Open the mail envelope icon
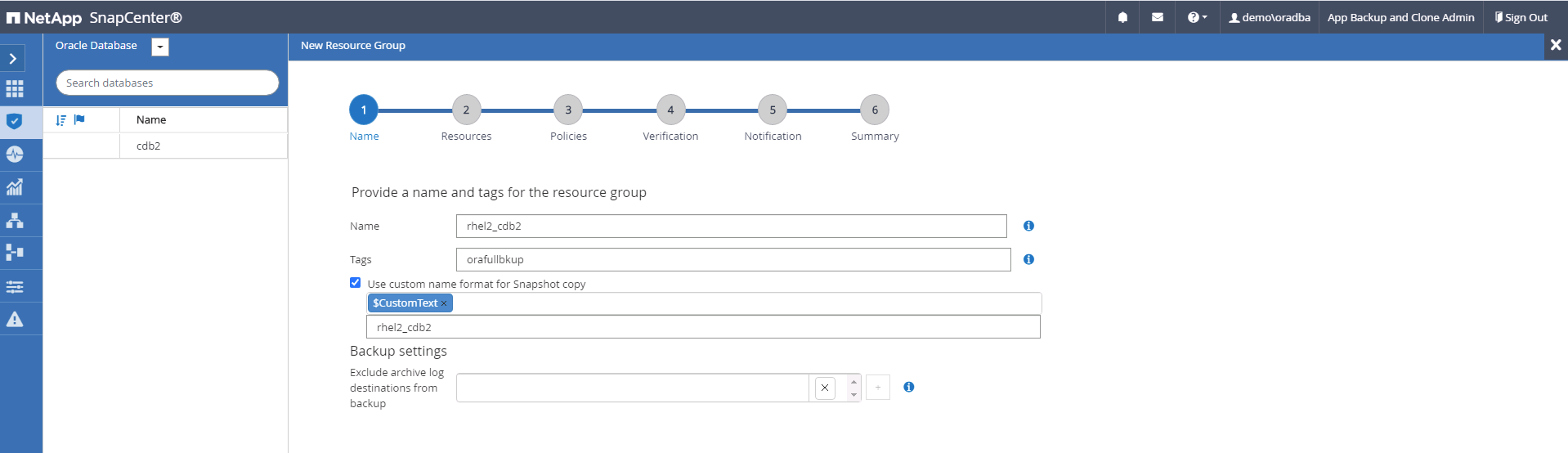The width and height of the screenshot is (1568, 453). (x=1158, y=17)
